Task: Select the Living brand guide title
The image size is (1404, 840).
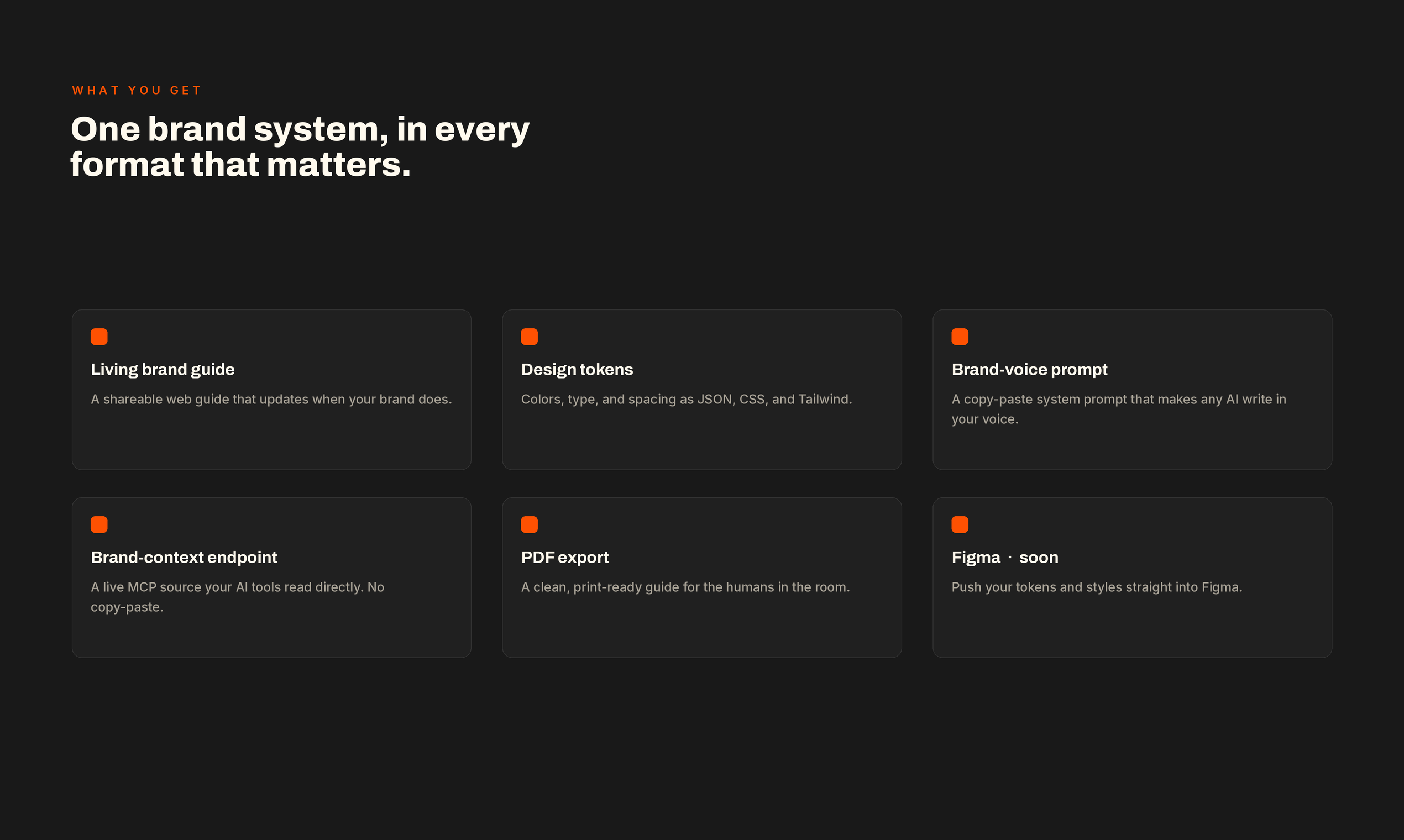Action: point(163,370)
